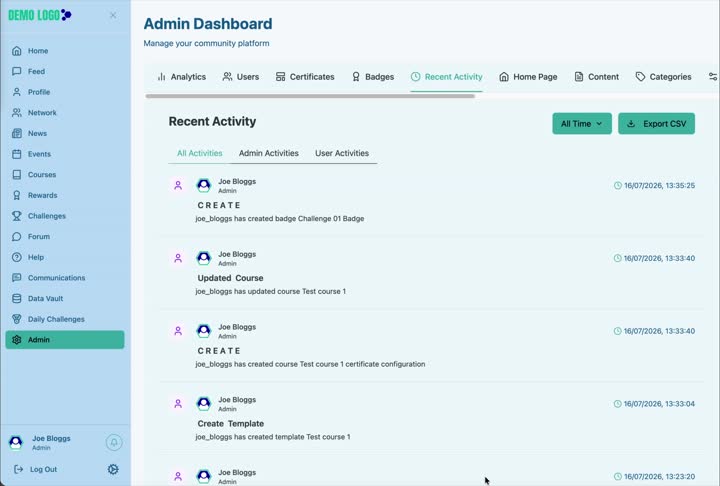This screenshot has height=486, width=720.
Task: Open settings gear beside Log Out
Action: (x=113, y=469)
